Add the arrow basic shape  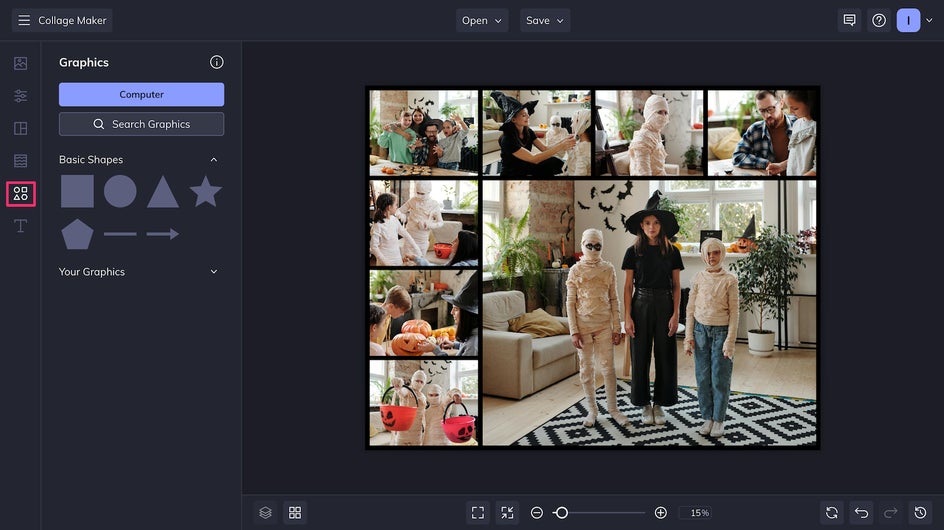tap(163, 234)
